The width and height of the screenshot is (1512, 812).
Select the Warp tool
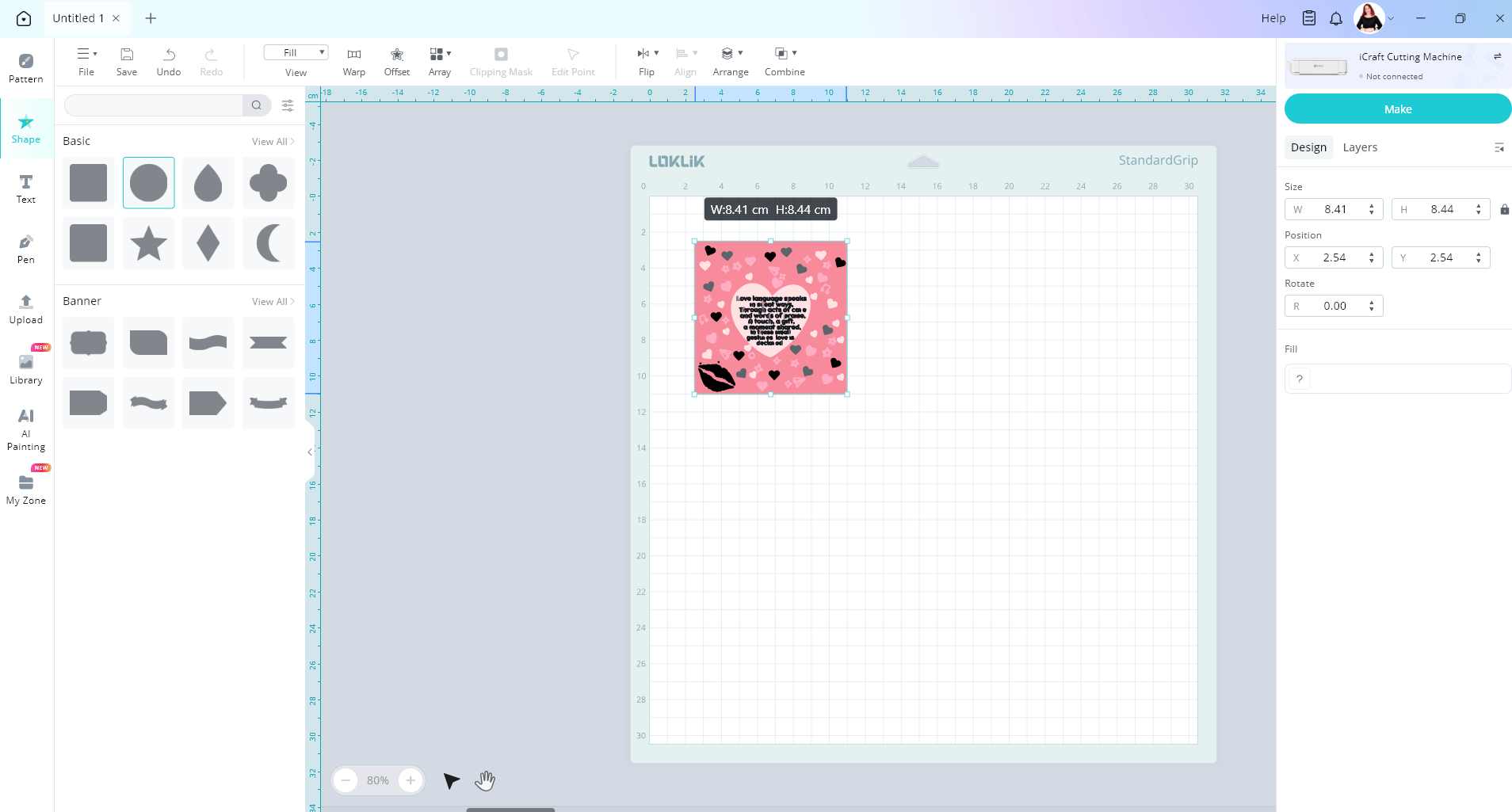pos(353,61)
